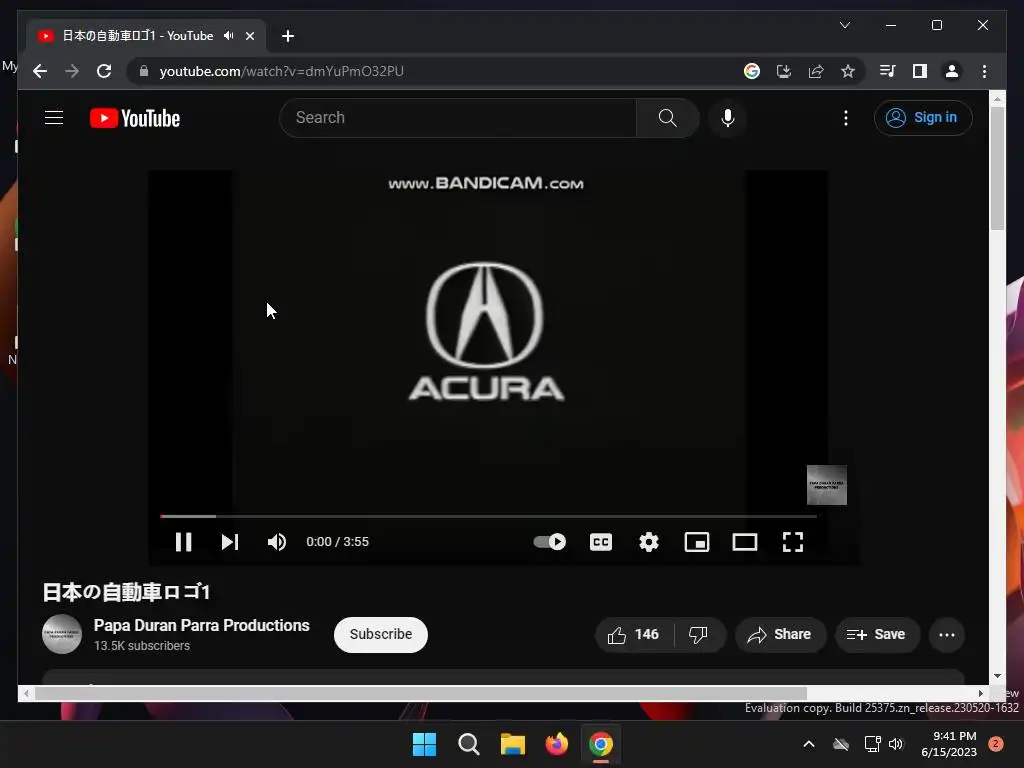
Task: Select the 日本の自動車ロゴ1 YouTube tab
Action: tap(146, 36)
